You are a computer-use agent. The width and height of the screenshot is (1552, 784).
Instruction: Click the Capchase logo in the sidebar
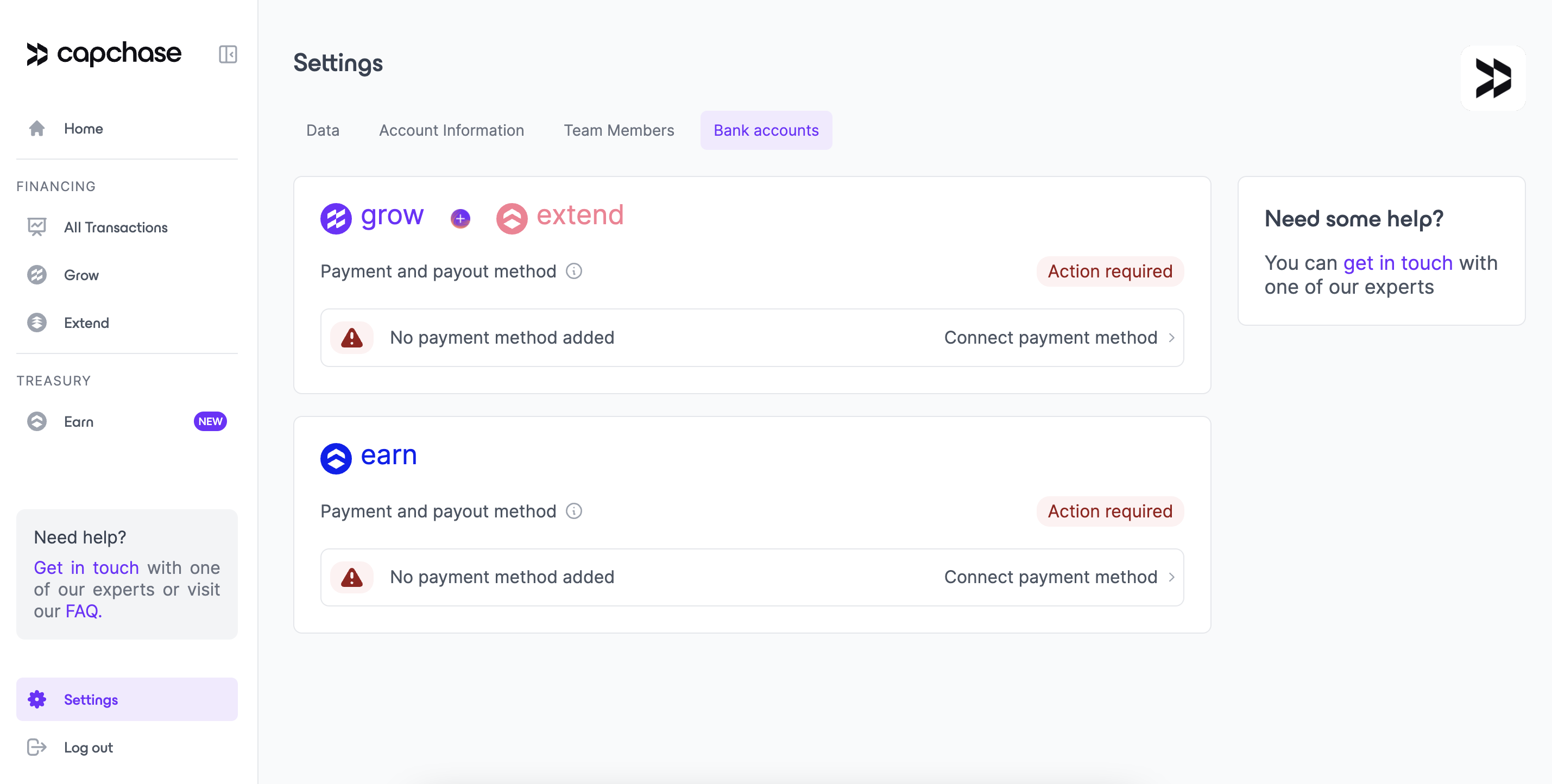click(104, 54)
